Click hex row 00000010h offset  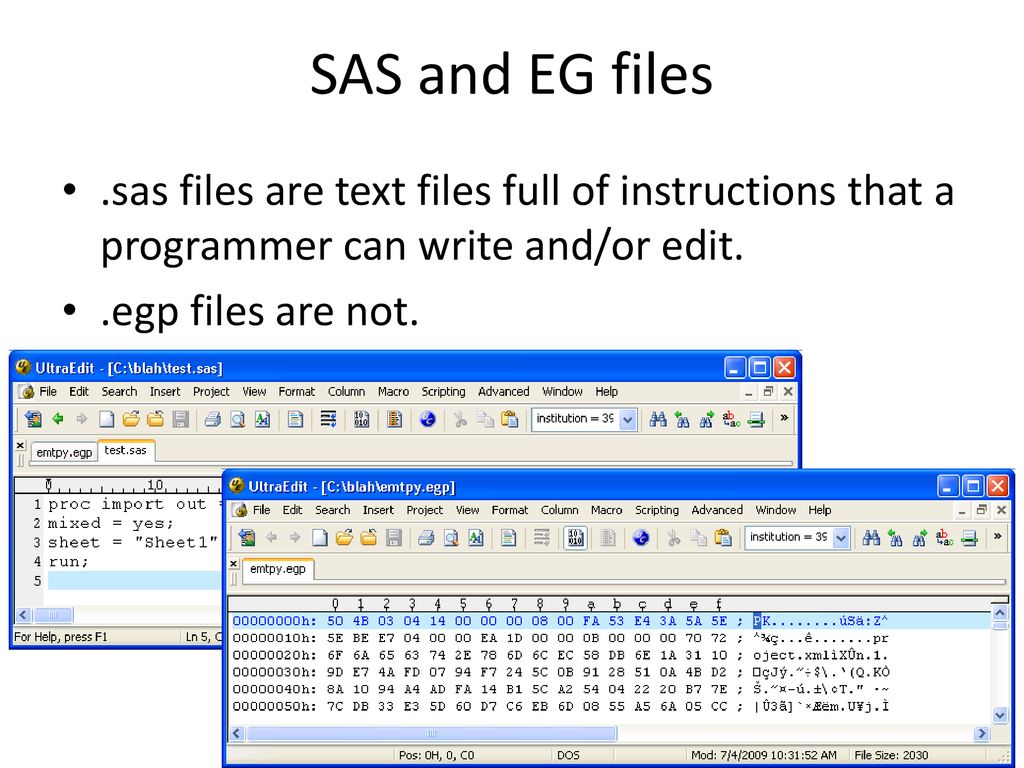pos(274,638)
